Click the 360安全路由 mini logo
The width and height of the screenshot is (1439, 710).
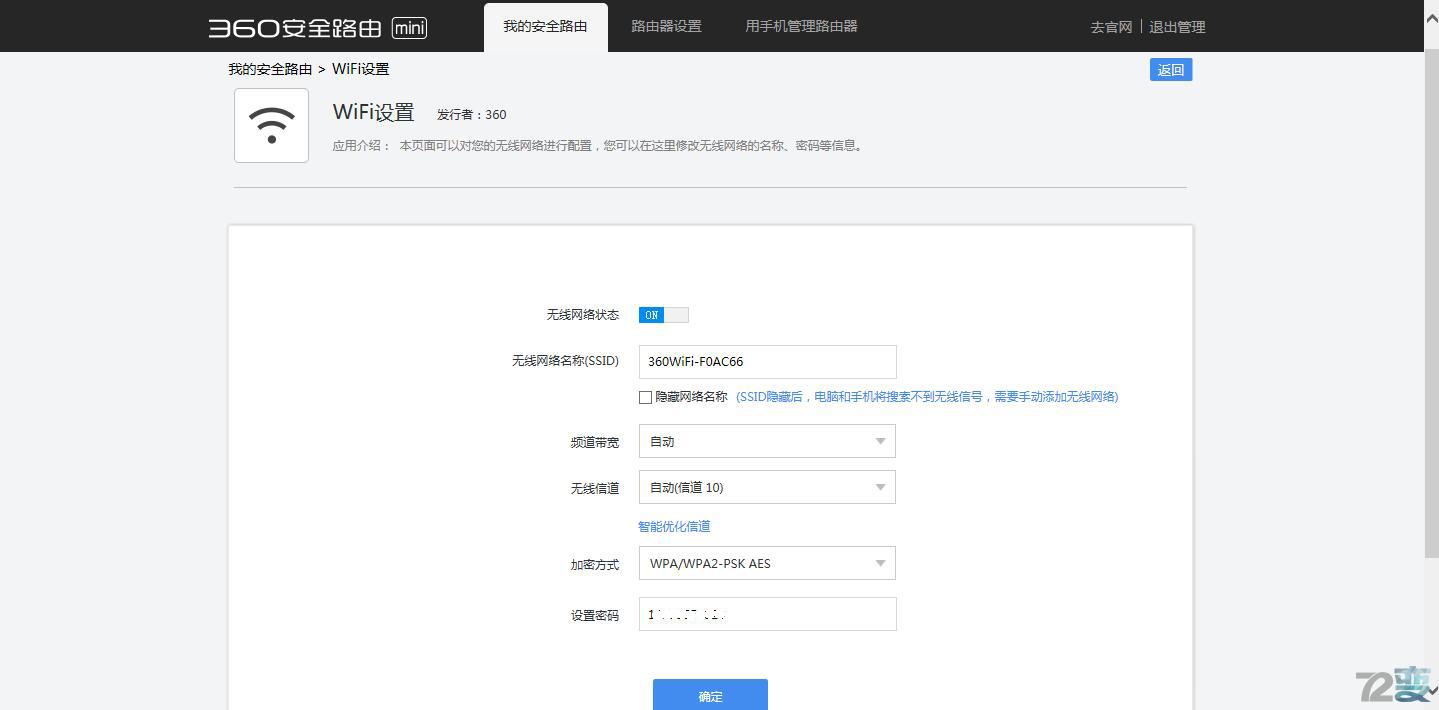[x=316, y=27]
